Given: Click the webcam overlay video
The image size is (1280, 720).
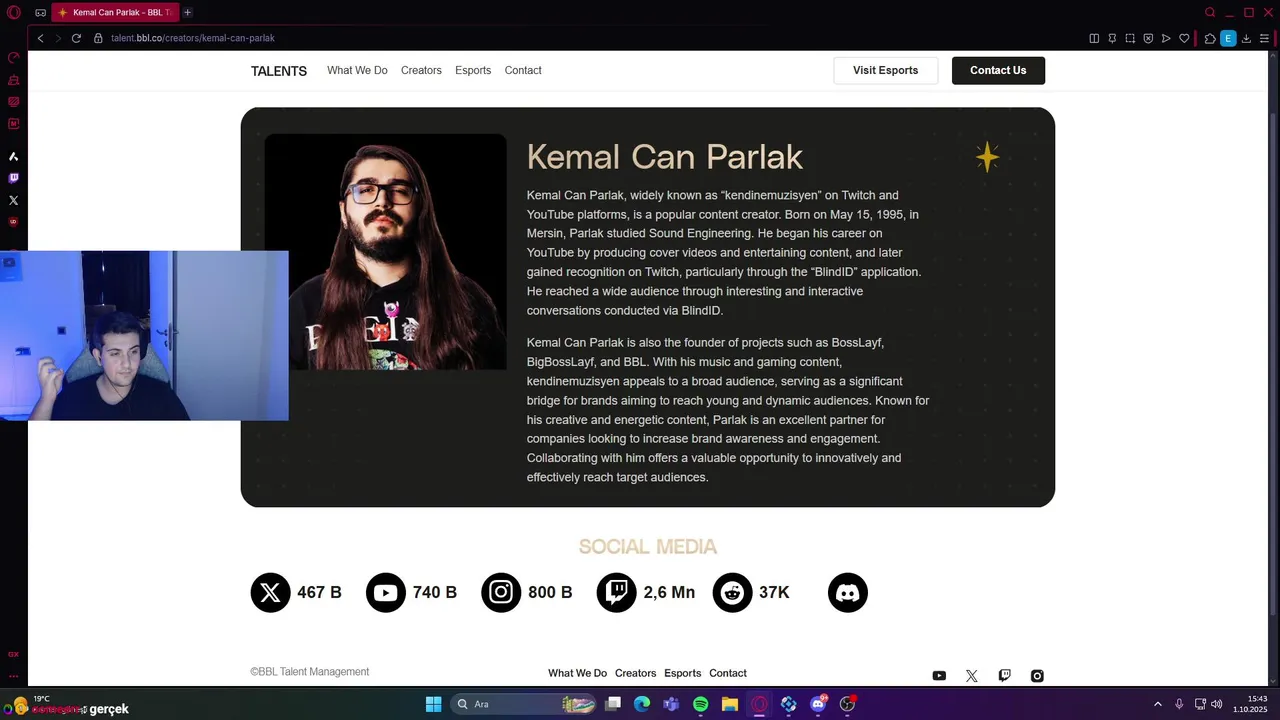Looking at the screenshot, I should pos(144,335).
